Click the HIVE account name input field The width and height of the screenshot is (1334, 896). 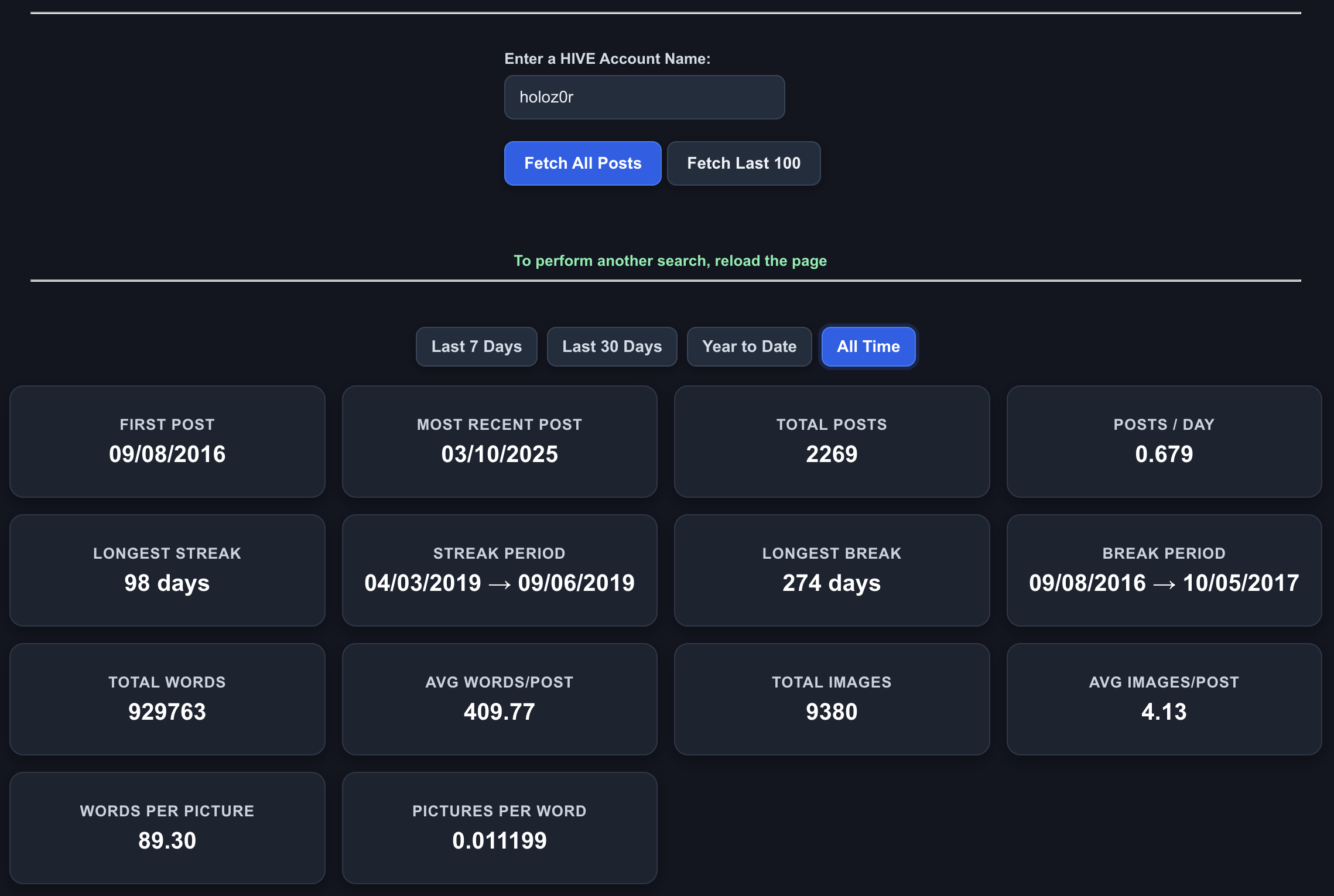(x=644, y=97)
